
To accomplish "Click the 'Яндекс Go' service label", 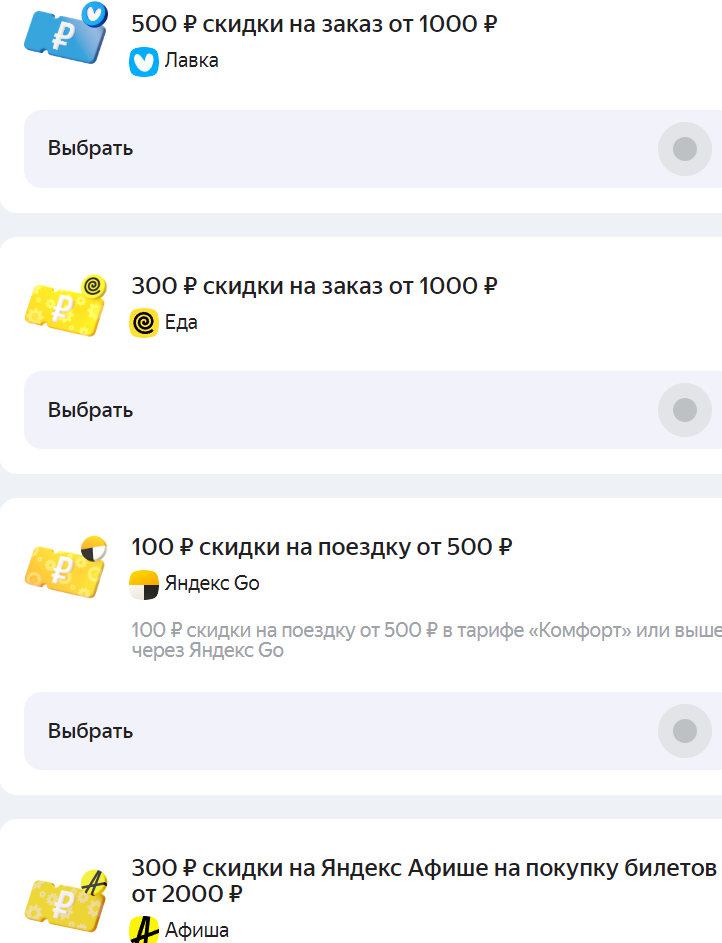I will tap(212, 583).
